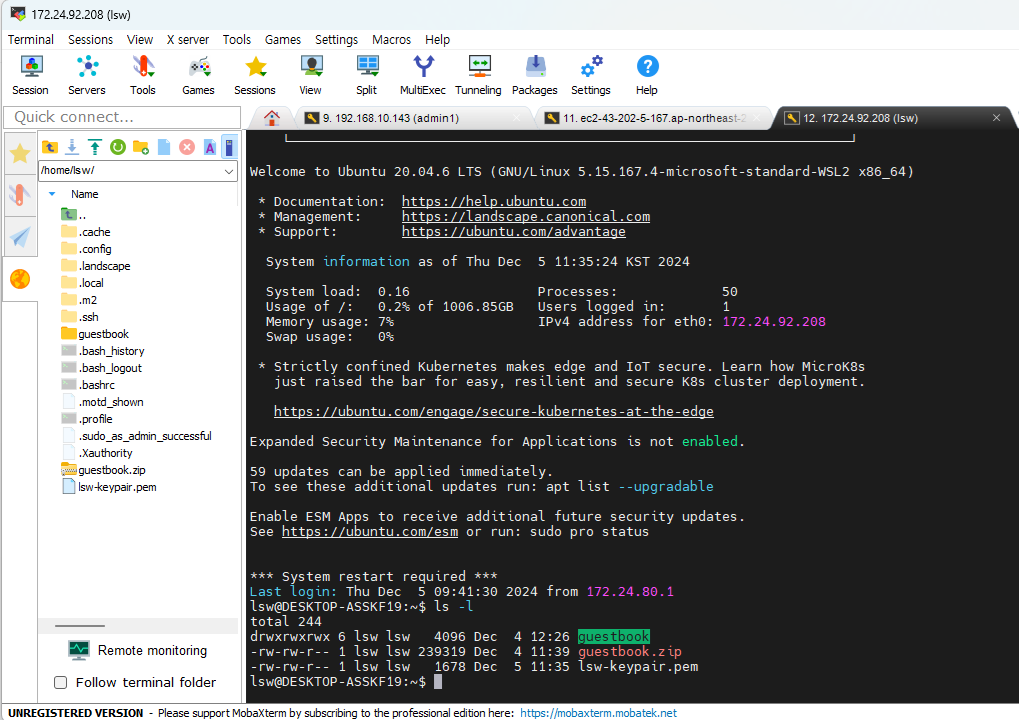Open the Session toolbar button

[x=31, y=75]
